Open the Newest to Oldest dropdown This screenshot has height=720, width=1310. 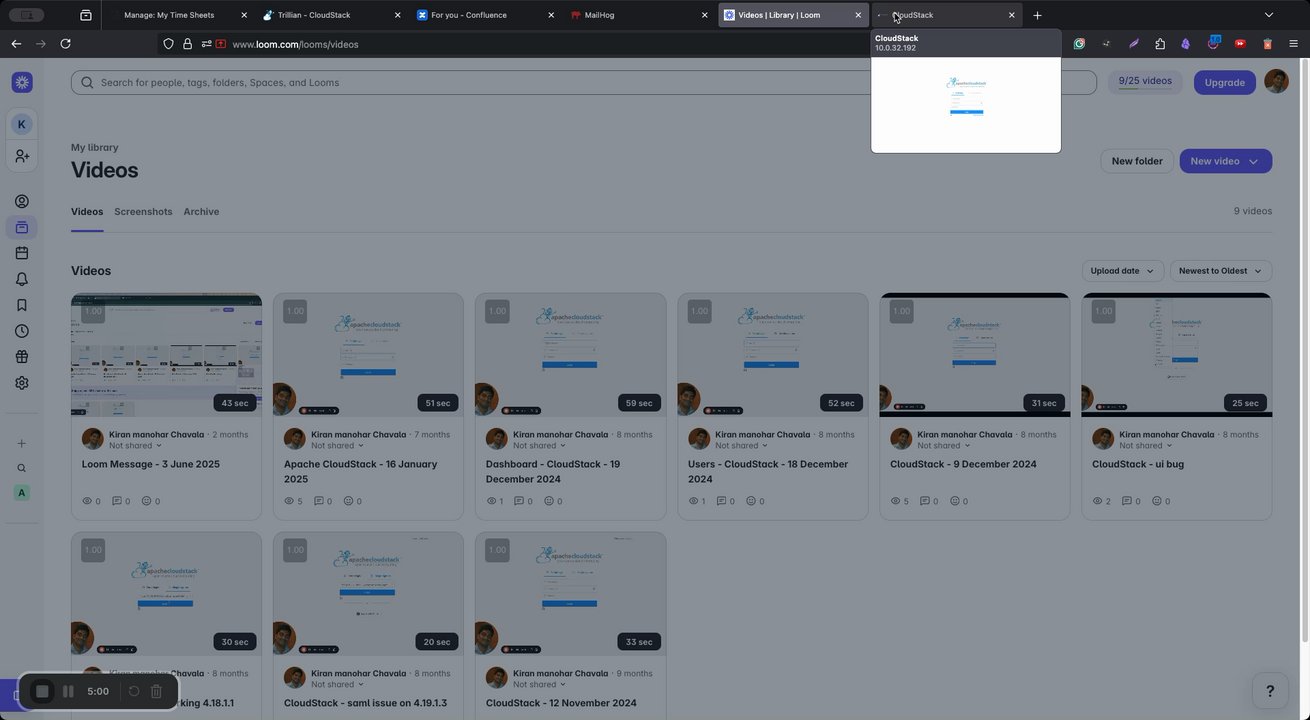pos(1221,271)
